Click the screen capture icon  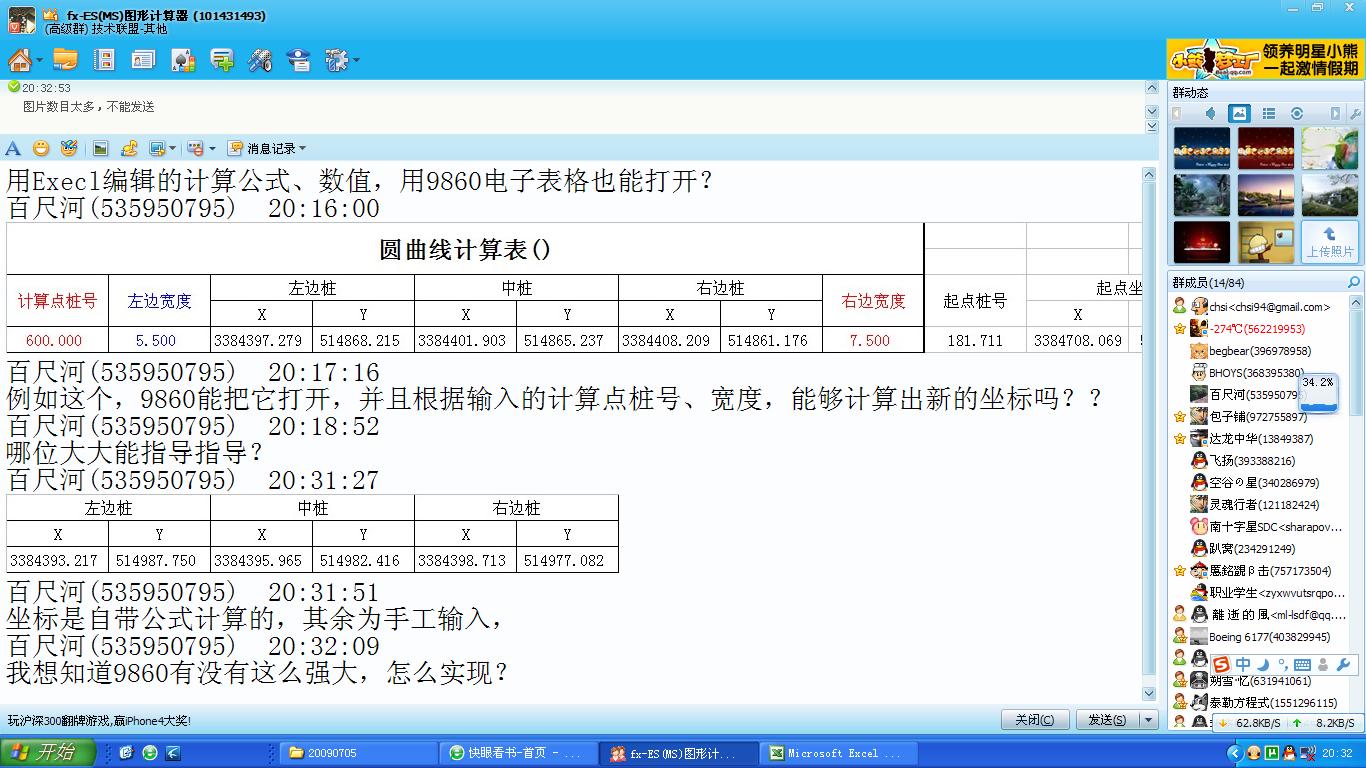157,148
